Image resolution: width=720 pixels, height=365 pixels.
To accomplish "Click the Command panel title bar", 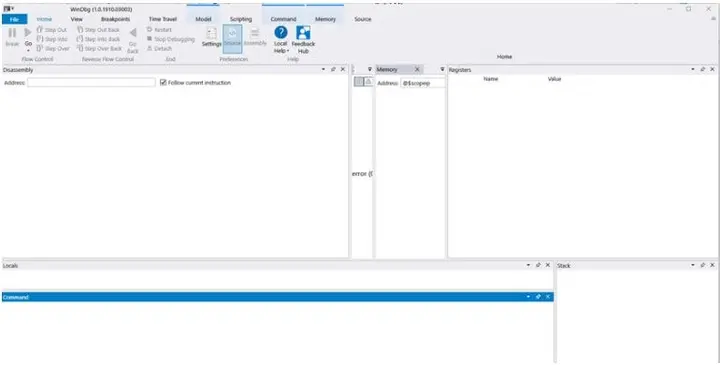I will point(277,297).
